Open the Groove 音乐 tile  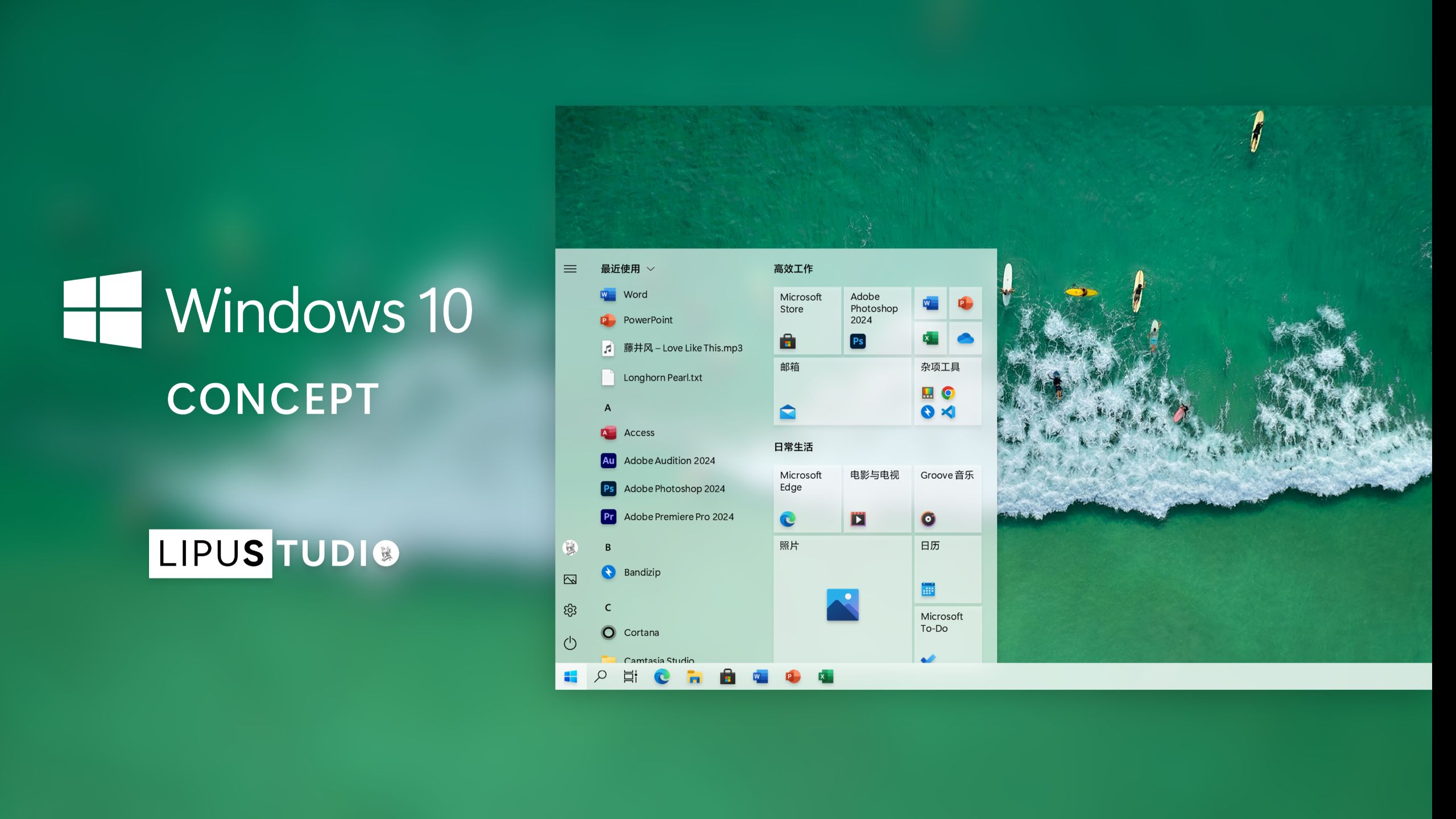click(x=948, y=499)
